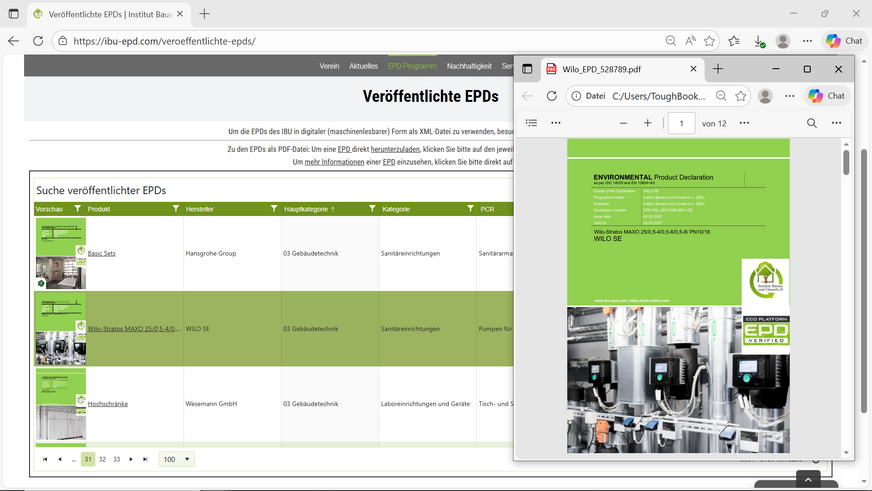Image resolution: width=872 pixels, height=491 pixels.
Task: Open new tab in main browser window
Action: [x=204, y=14]
